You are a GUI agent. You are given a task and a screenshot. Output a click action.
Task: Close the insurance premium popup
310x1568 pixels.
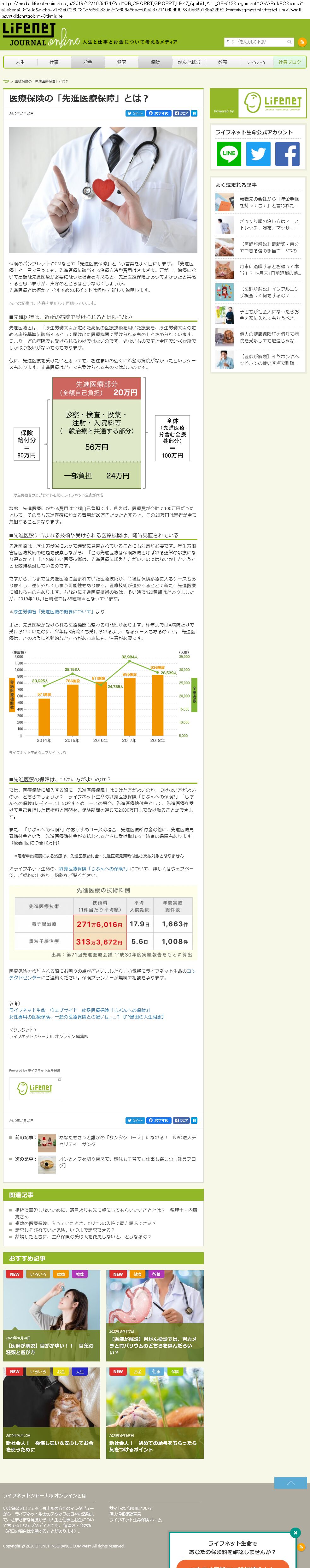pos(295,1532)
